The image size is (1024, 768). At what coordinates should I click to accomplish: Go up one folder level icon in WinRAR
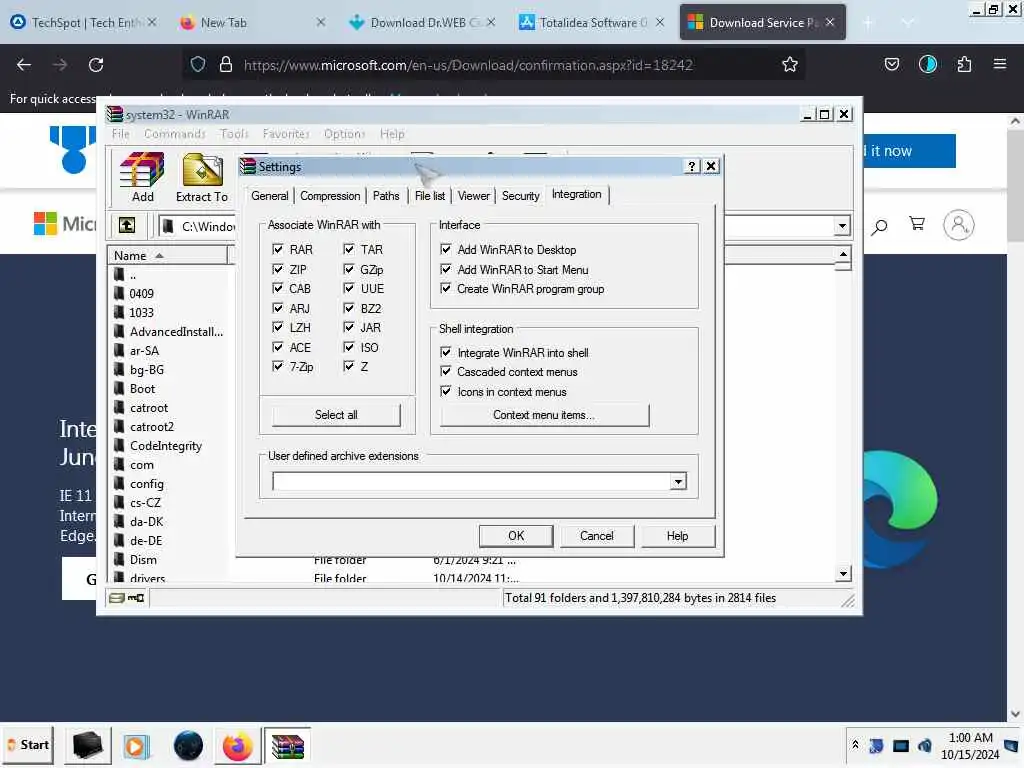[x=127, y=226]
